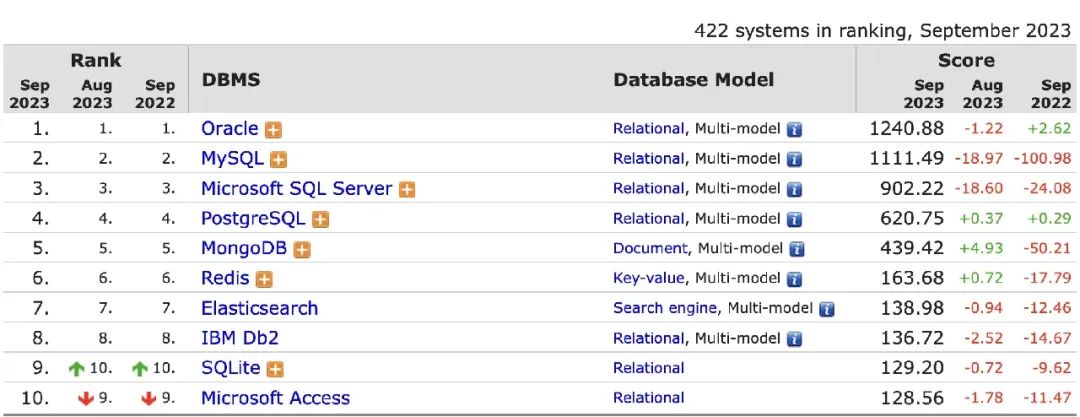Screen dimensions: 1080x417
Task: Follow Relational link in Microsoft SQL Server row
Action: pyautogui.click(x=648, y=189)
